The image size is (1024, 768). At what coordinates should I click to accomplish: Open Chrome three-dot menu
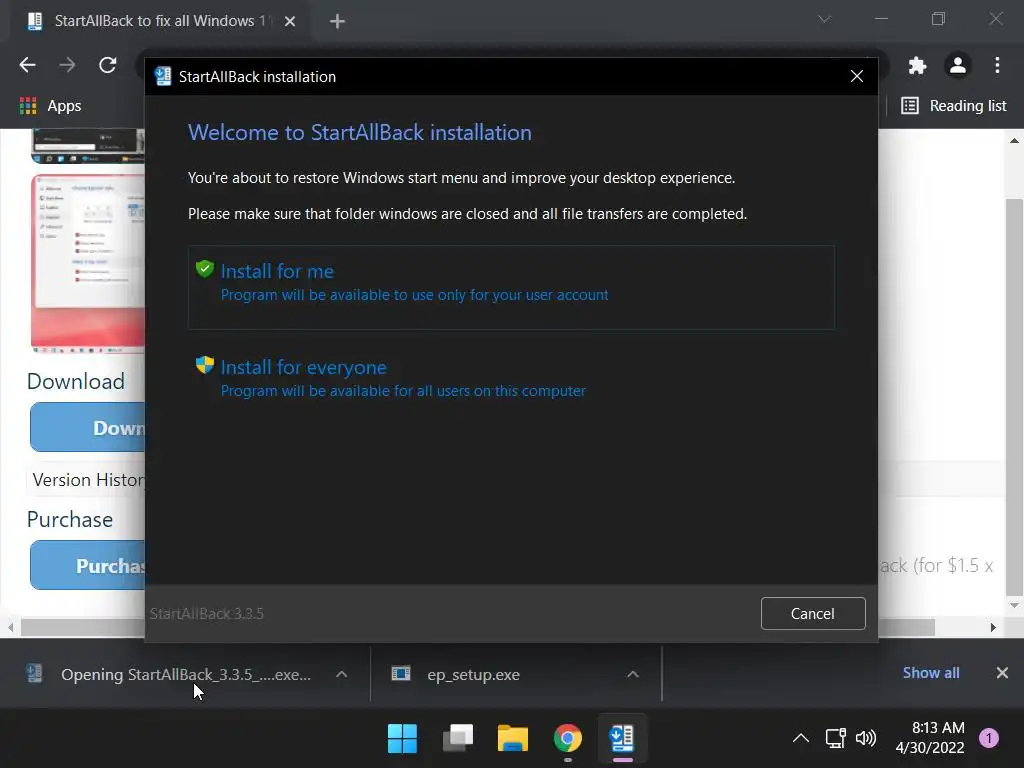click(x=997, y=65)
